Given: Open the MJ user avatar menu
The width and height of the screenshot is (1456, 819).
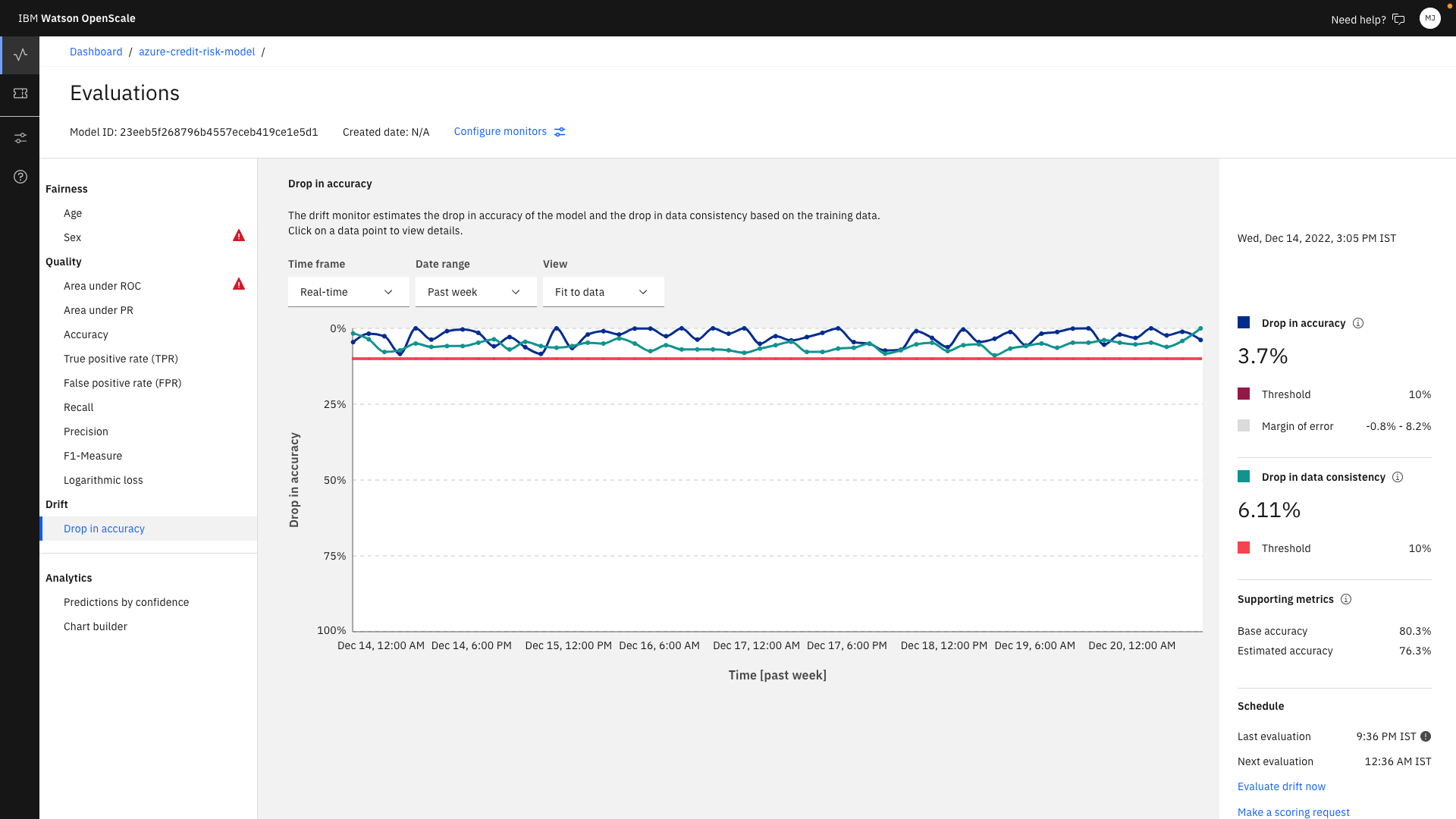Looking at the screenshot, I should click(1429, 18).
